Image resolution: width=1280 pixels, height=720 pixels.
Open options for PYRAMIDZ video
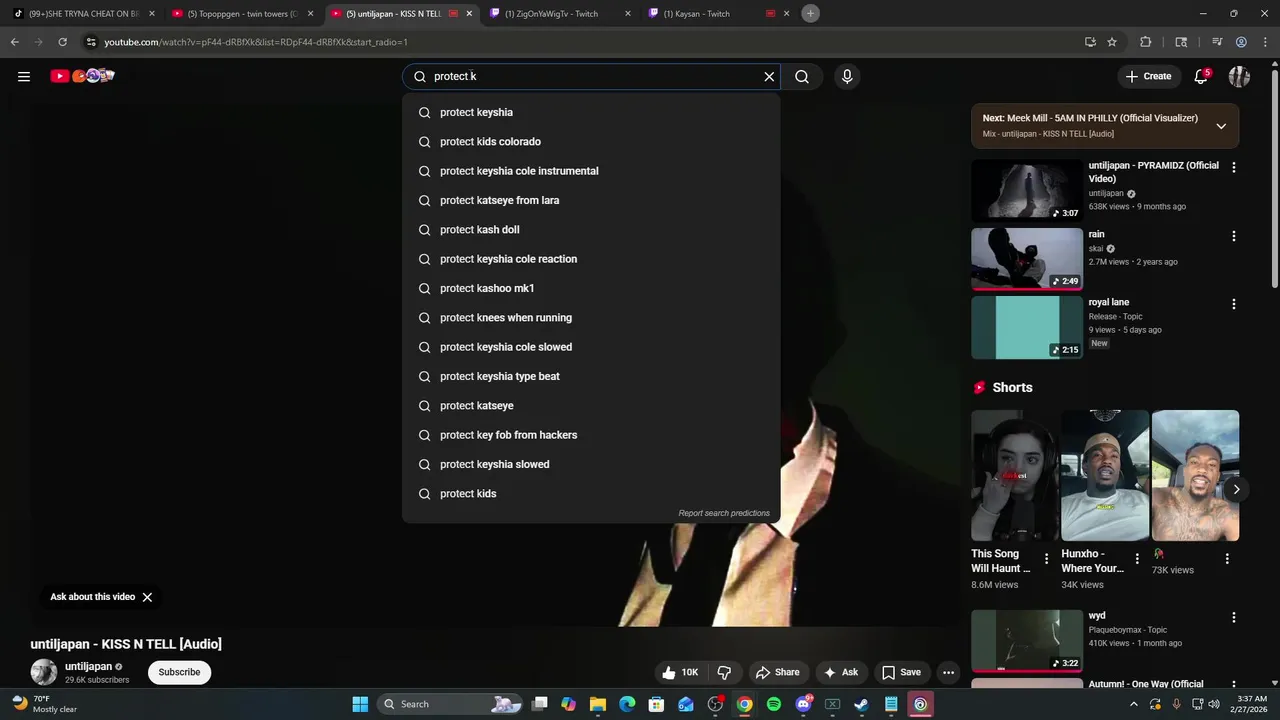[1233, 168]
